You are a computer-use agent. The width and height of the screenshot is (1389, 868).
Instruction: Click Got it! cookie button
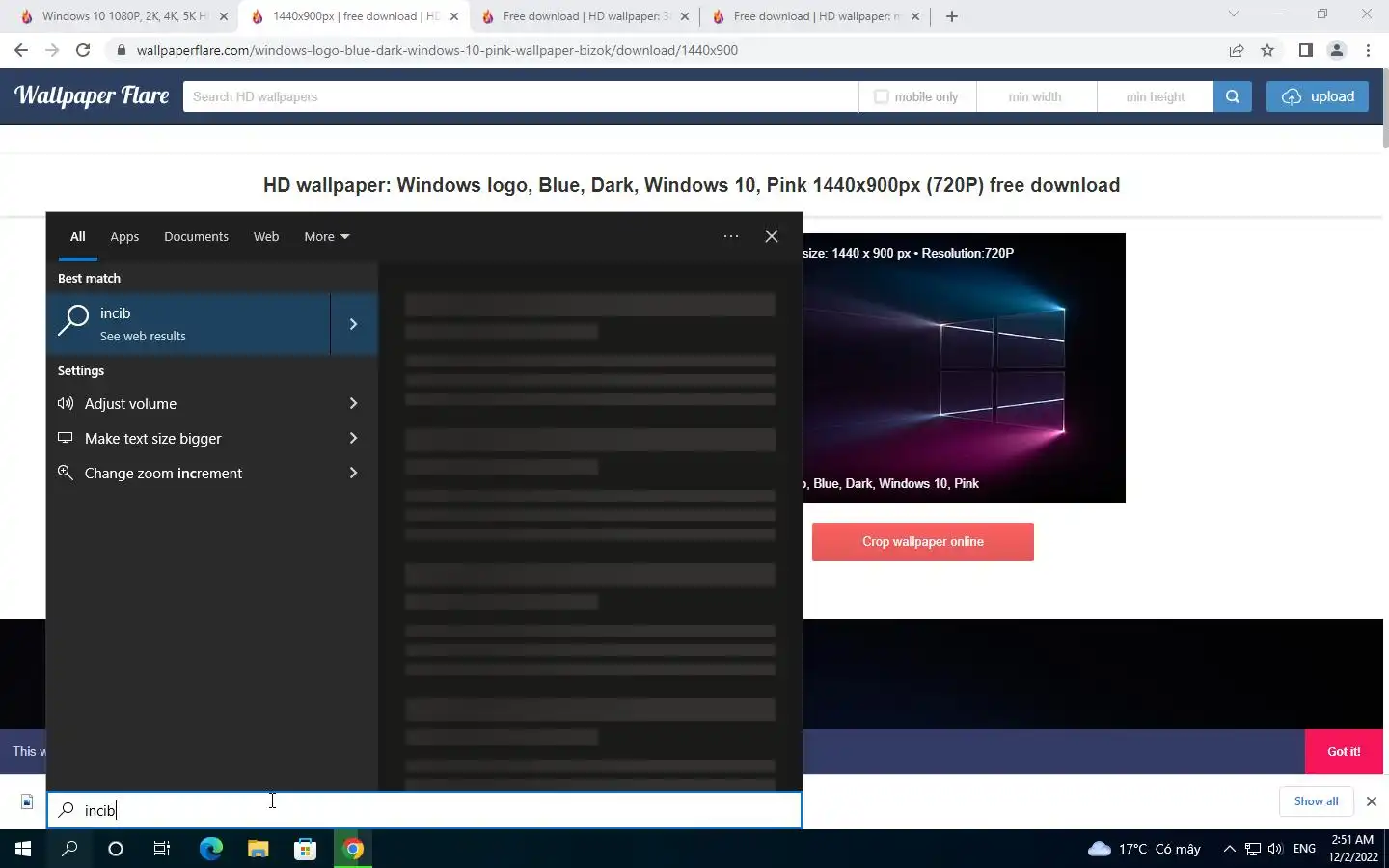[x=1344, y=752]
